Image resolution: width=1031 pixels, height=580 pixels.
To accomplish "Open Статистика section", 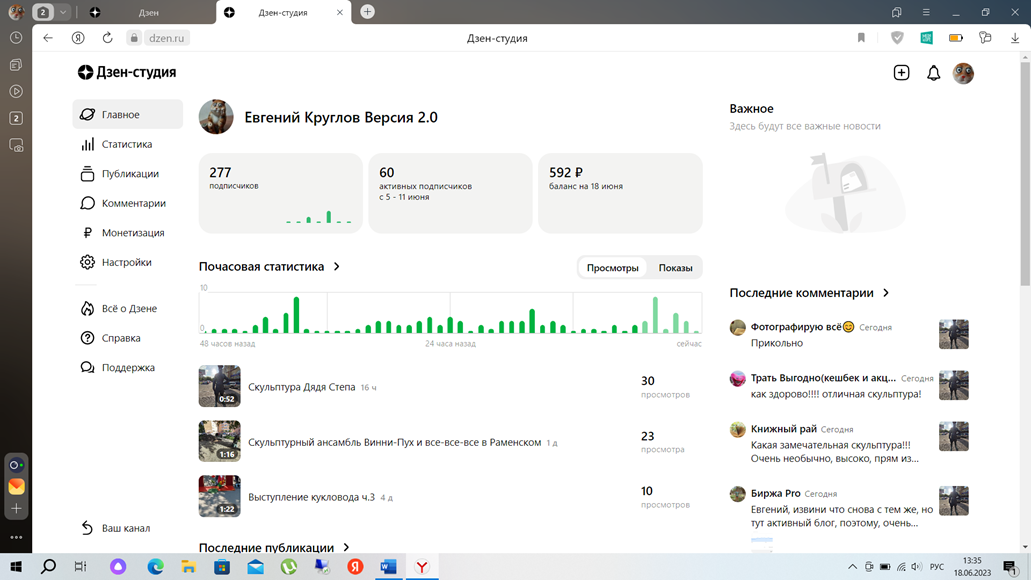I will (128, 144).
